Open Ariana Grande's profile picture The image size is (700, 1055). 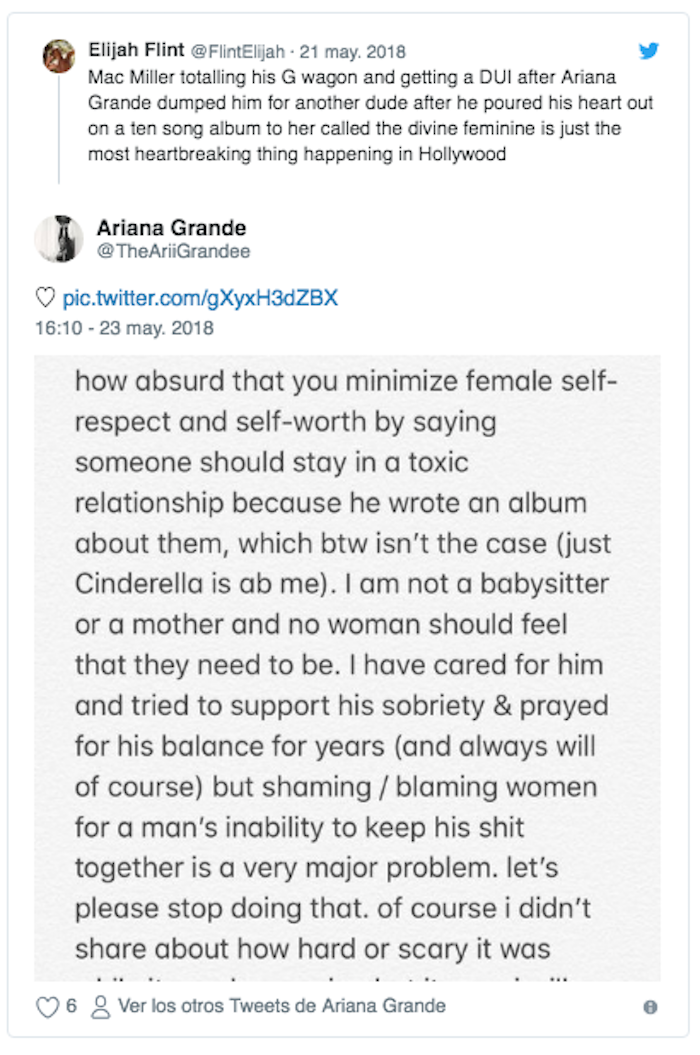pyautogui.click(x=59, y=239)
